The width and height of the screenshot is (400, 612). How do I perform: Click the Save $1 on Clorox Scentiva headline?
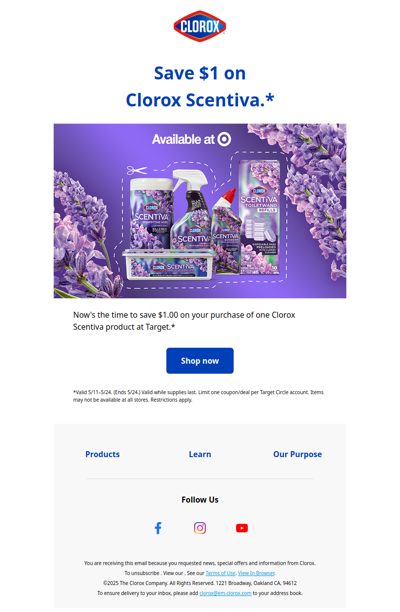(200, 86)
